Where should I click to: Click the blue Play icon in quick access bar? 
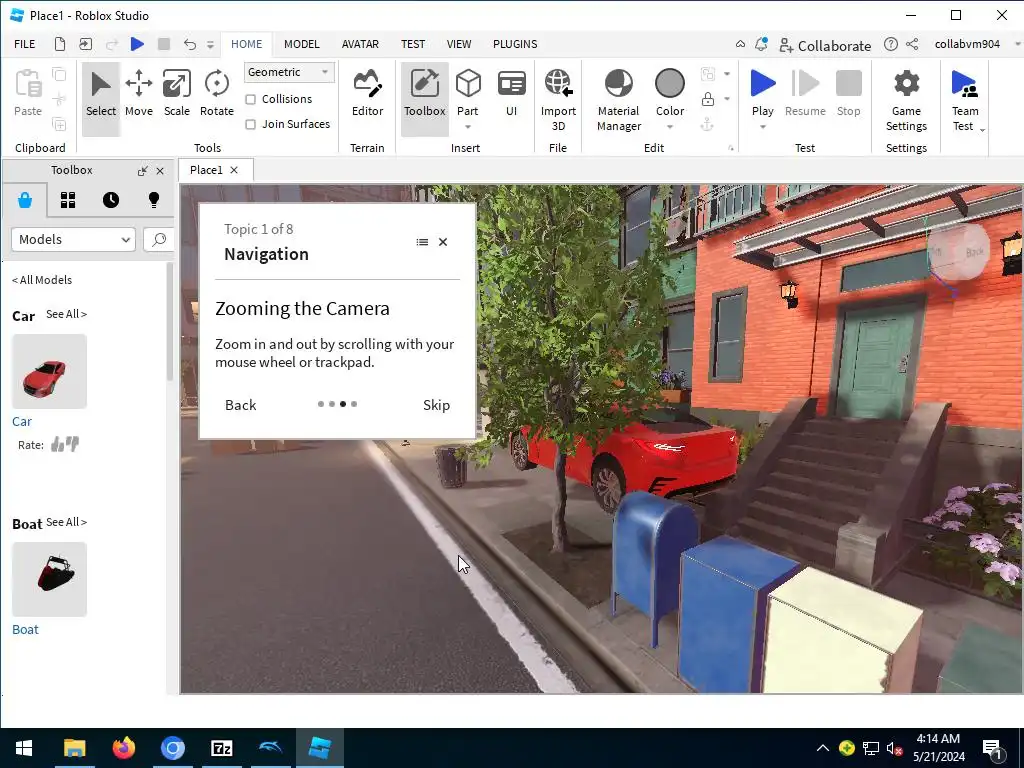[137, 44]
